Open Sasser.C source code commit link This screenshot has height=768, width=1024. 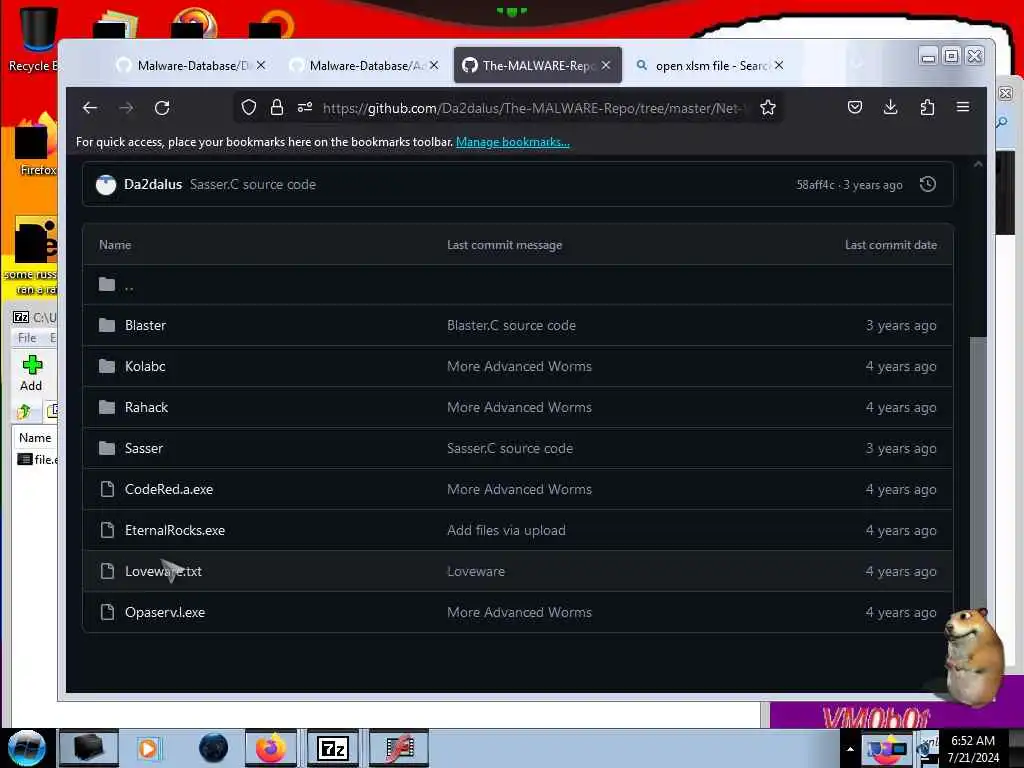point(253,184)
